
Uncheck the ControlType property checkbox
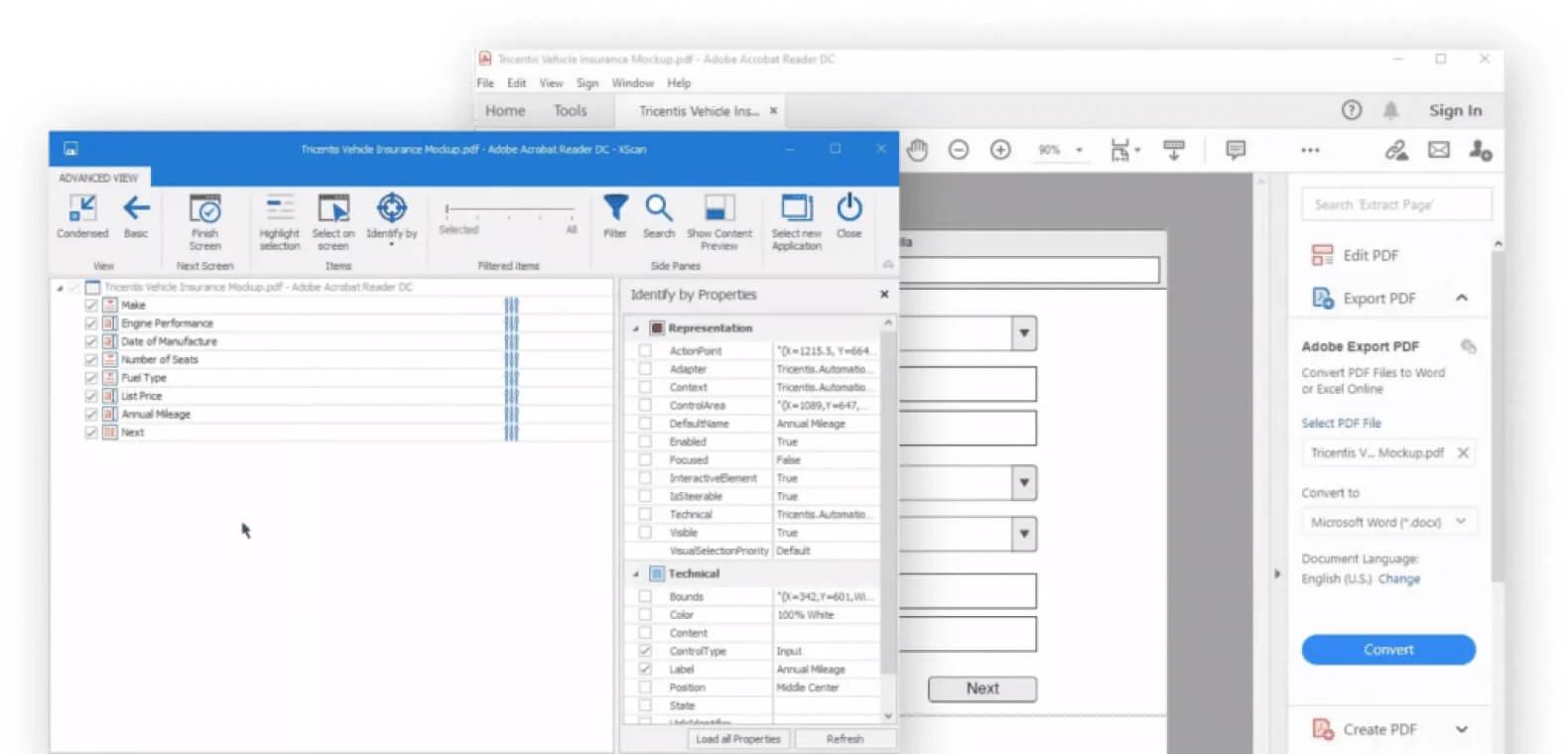[645, 652]
